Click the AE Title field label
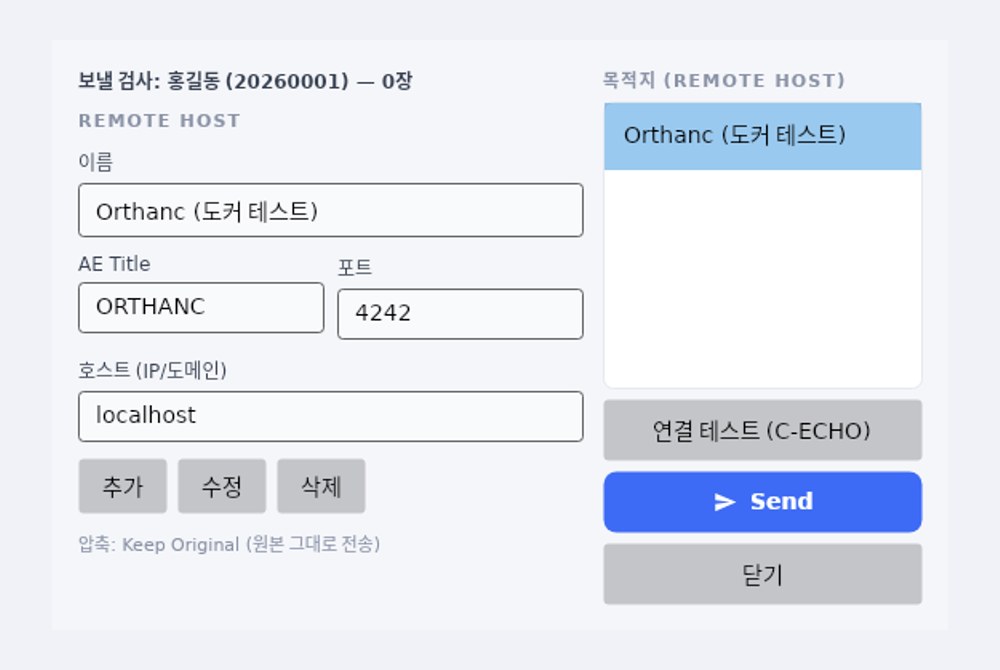The image size is (1000, 670). 114,264
